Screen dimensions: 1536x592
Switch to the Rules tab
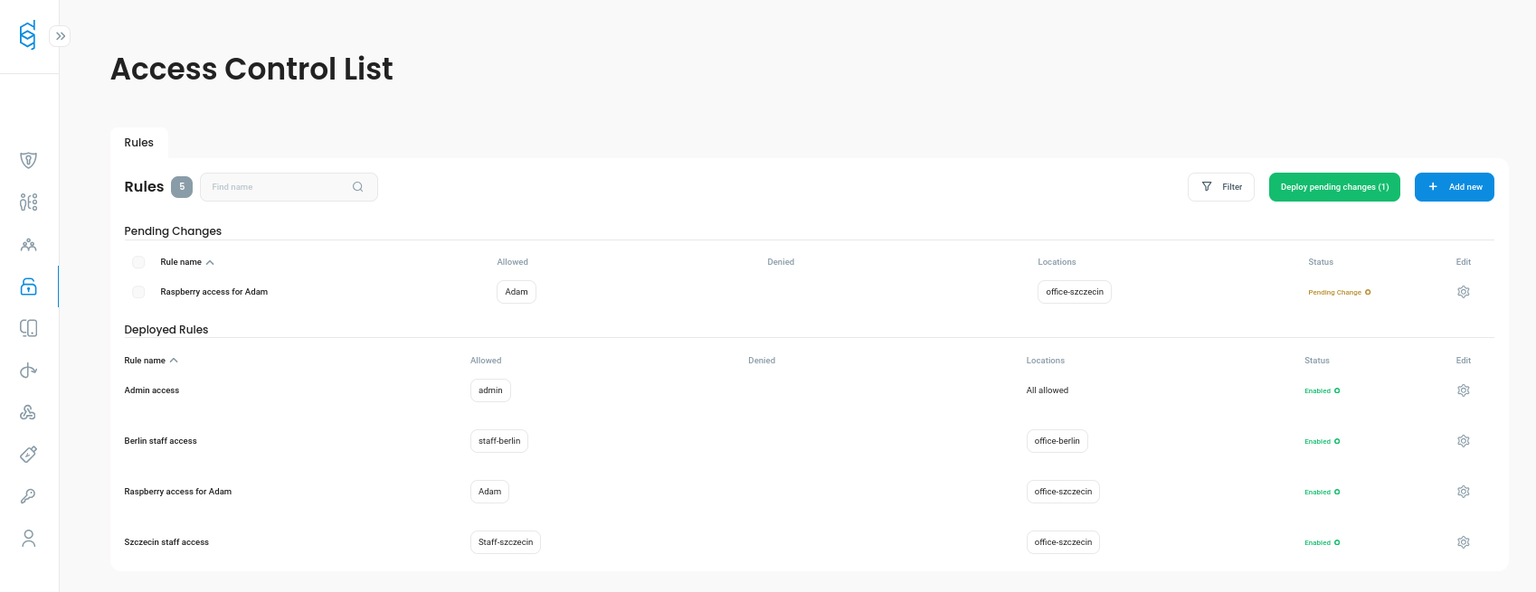pos(139,142)
